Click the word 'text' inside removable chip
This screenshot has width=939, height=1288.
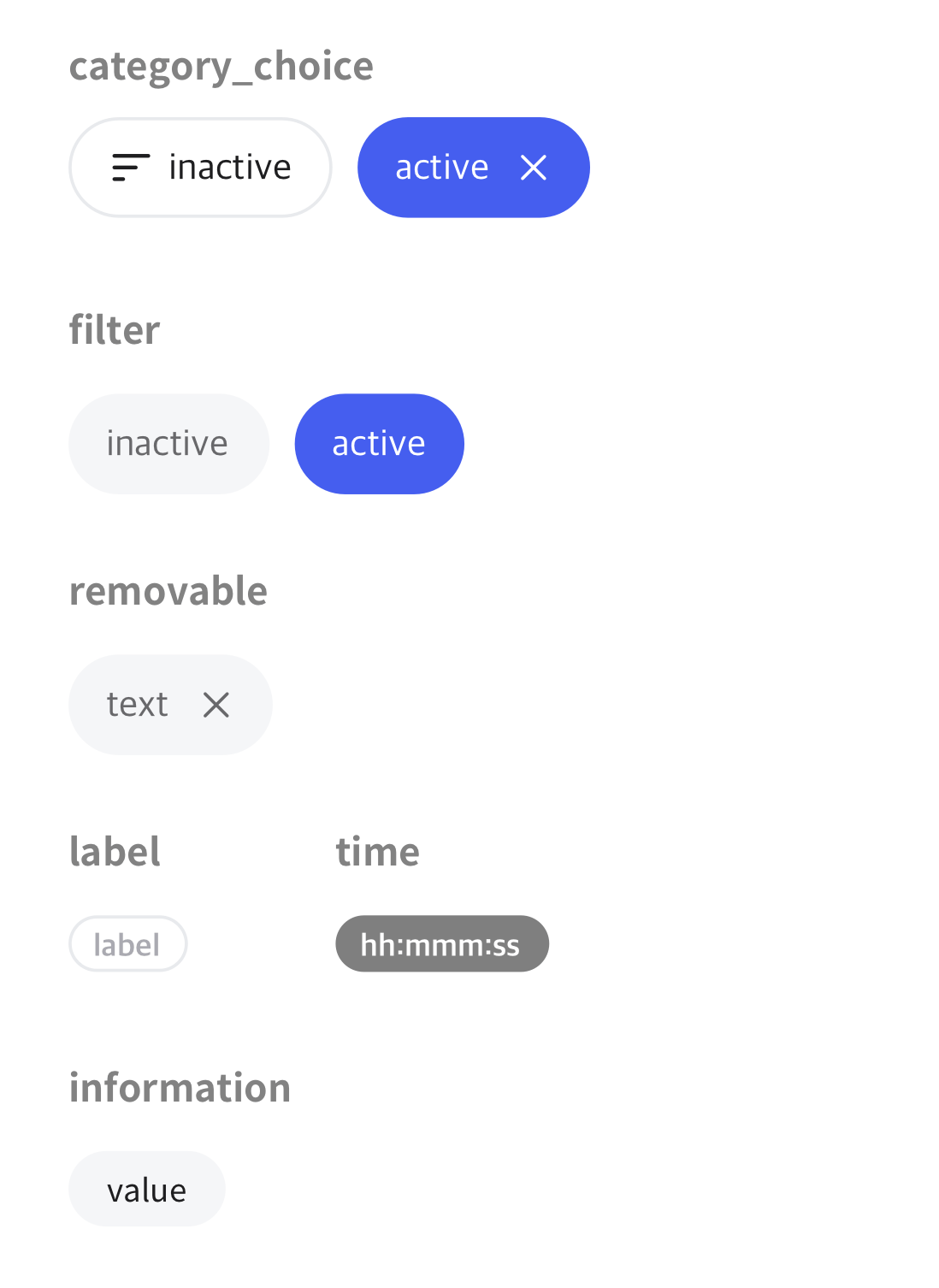(137, 705)
